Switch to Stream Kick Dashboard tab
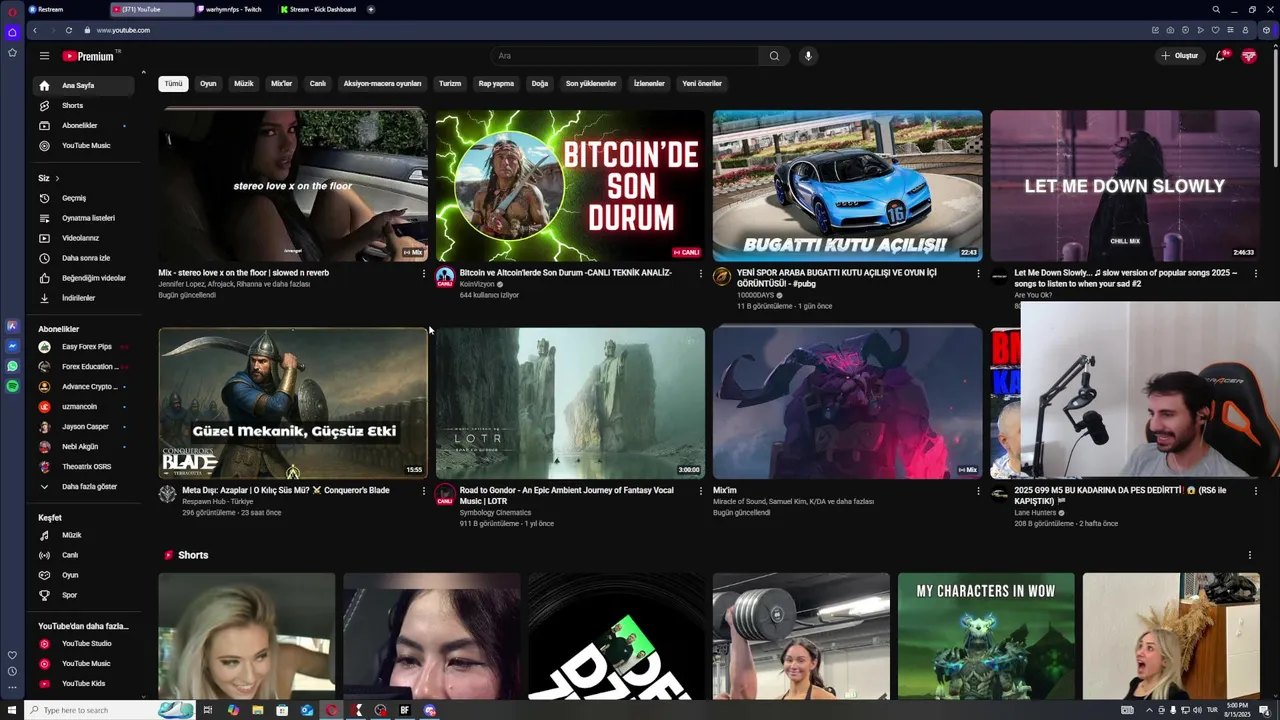The image size is (1280, 720). click(x=319, y=9)
